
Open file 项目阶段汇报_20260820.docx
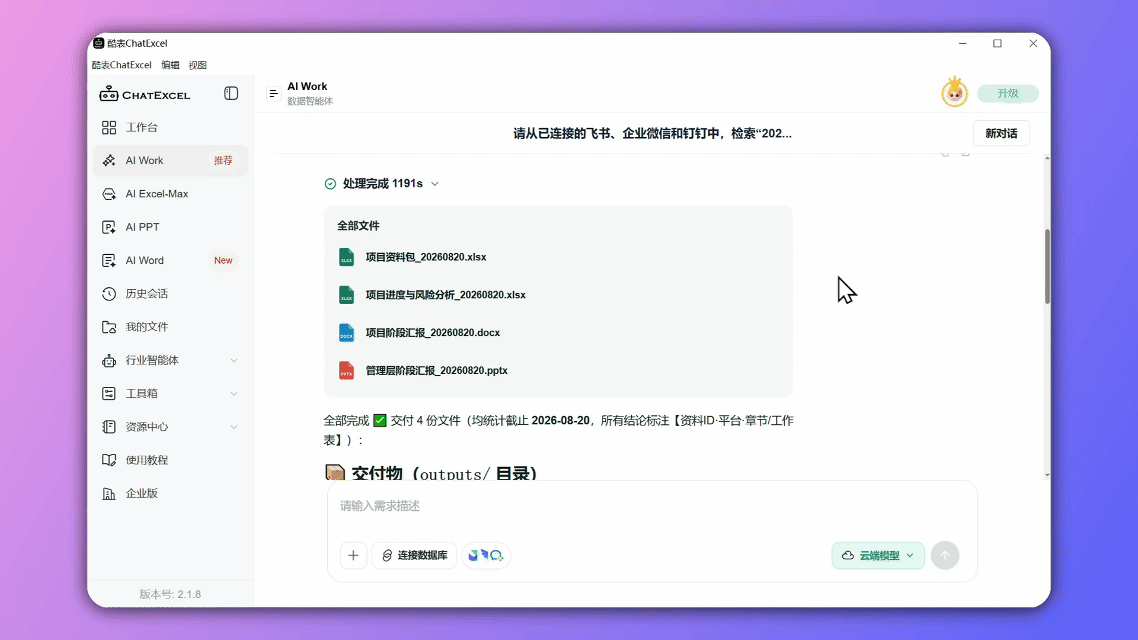pyautogui.click(x=433, y=332)
